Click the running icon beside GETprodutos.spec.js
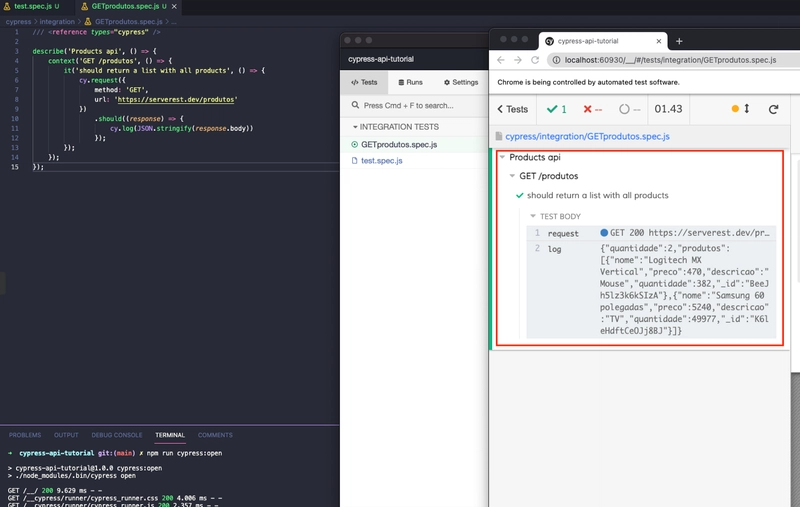The image size is (800, 507). (x=355, y=144)
